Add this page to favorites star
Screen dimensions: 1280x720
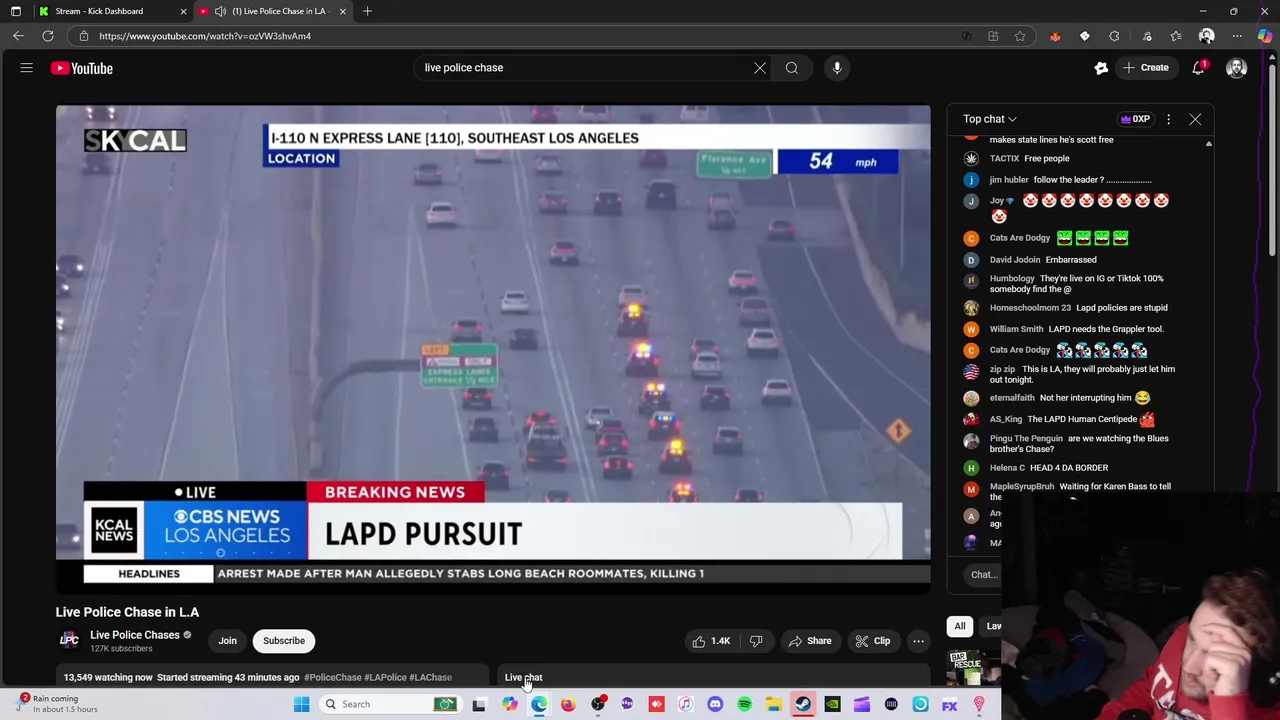tap(1020, 36)
